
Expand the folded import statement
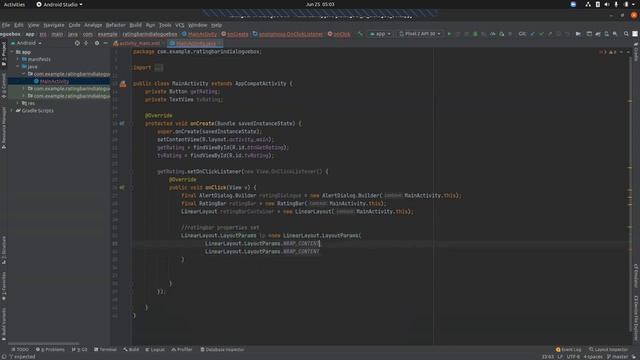[x=159, y=68]
